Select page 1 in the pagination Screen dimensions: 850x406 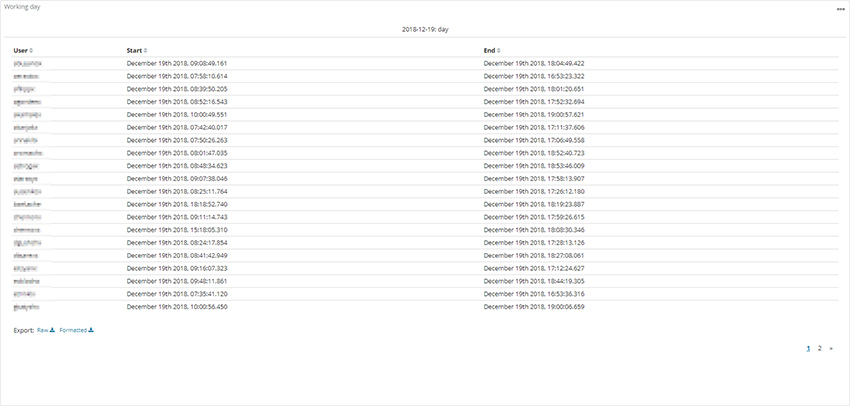click(x=808, y=348)
